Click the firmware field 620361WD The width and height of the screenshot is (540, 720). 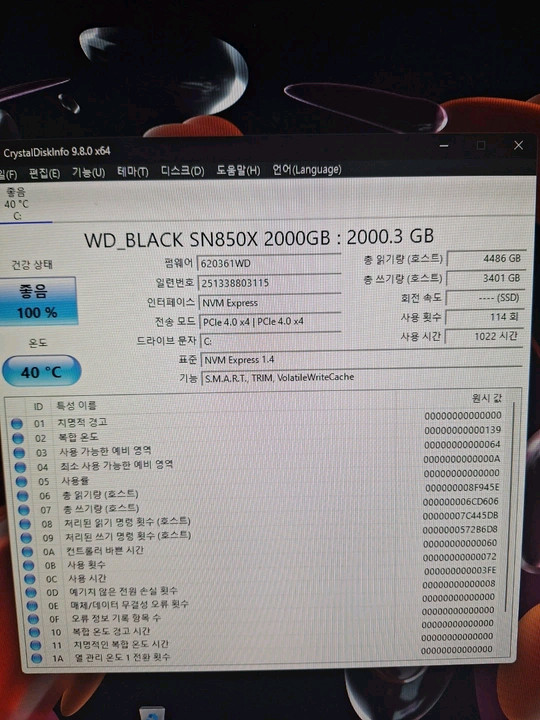click(269, 263)
